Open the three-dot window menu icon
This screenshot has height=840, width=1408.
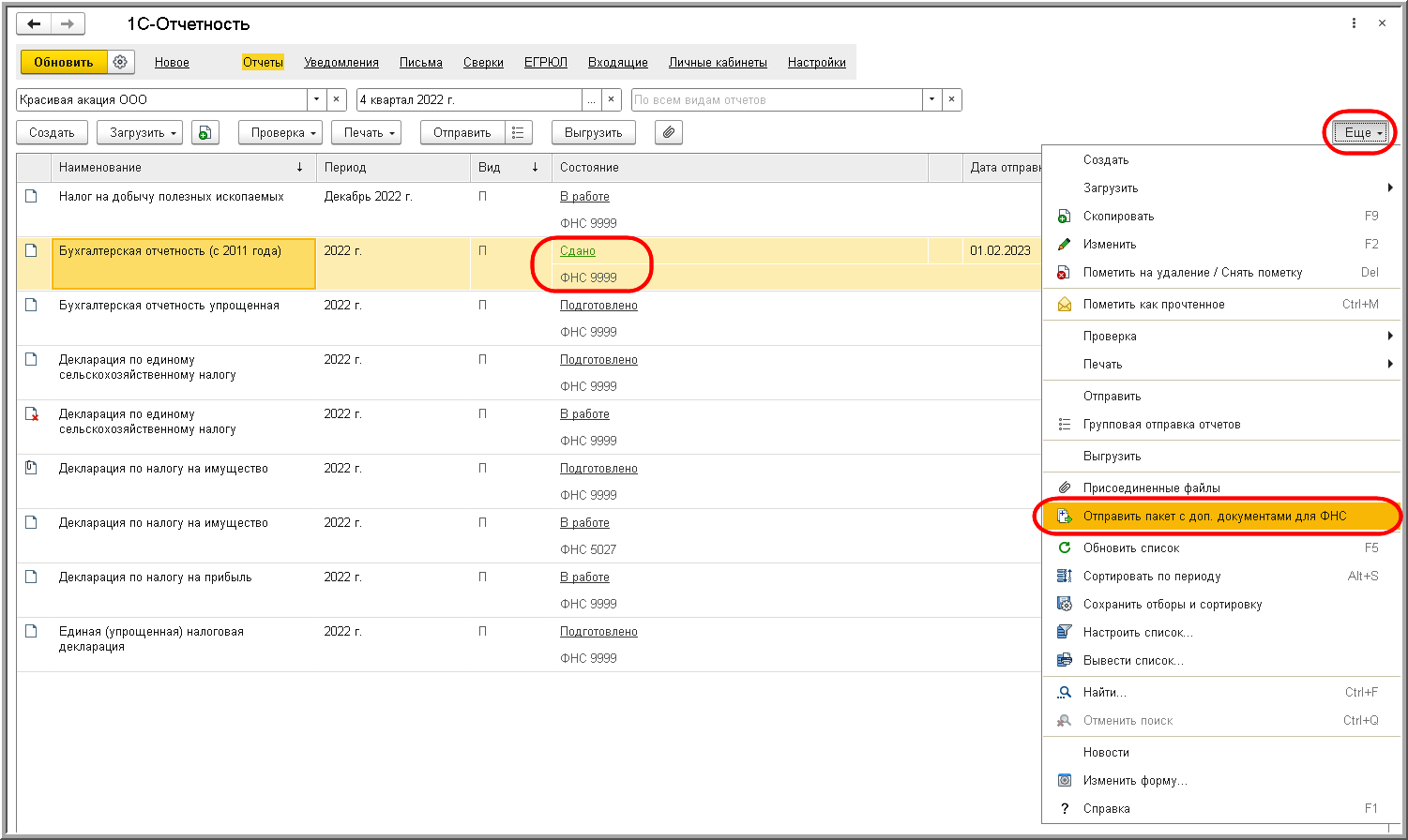1354,23
